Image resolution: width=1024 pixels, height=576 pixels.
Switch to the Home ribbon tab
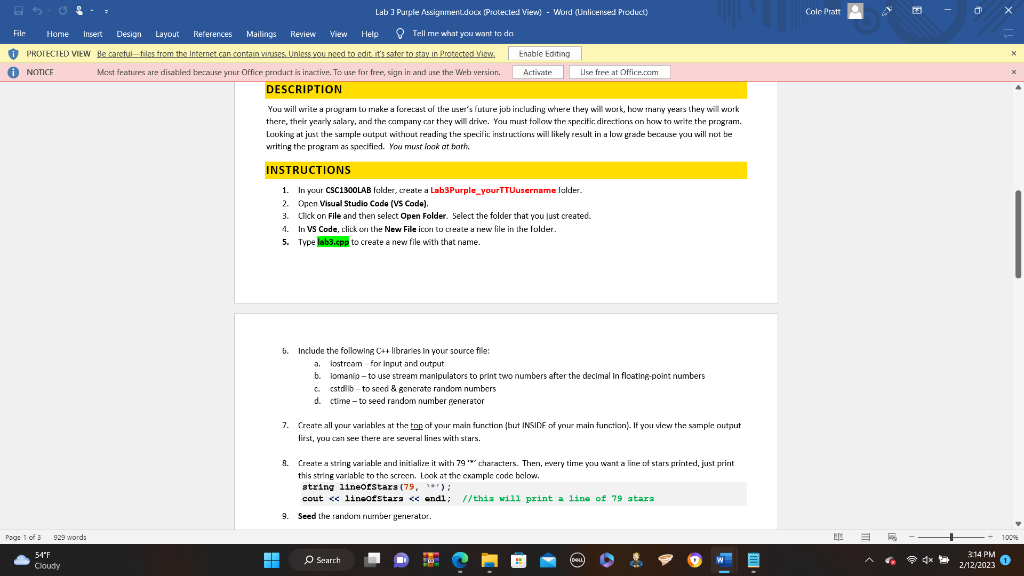click(x=57, y=33)
